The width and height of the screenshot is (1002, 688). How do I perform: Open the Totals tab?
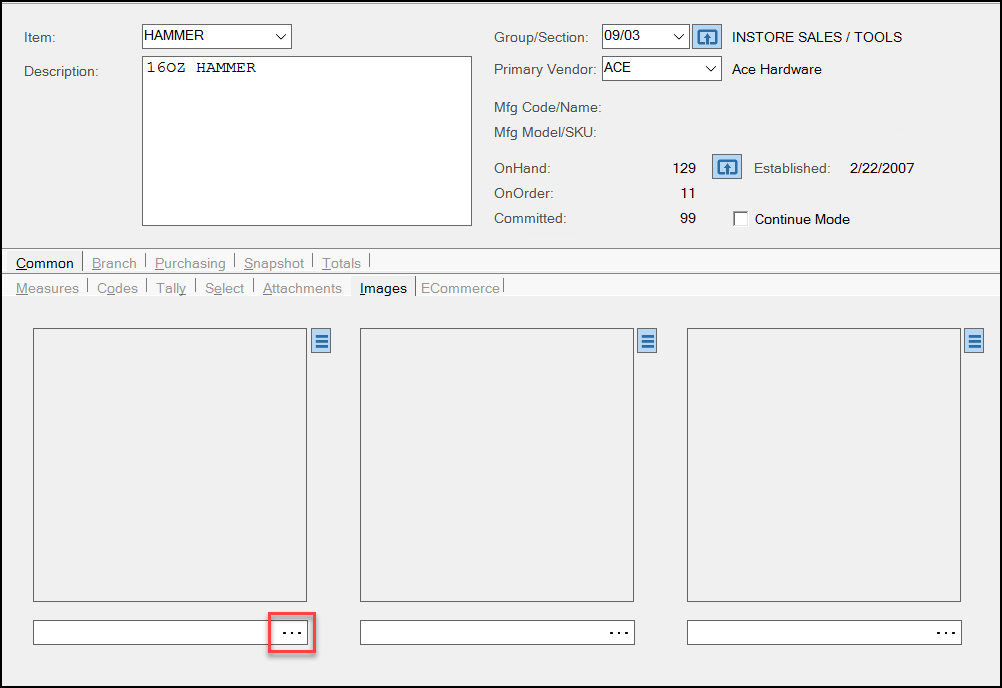coord(341,263)
